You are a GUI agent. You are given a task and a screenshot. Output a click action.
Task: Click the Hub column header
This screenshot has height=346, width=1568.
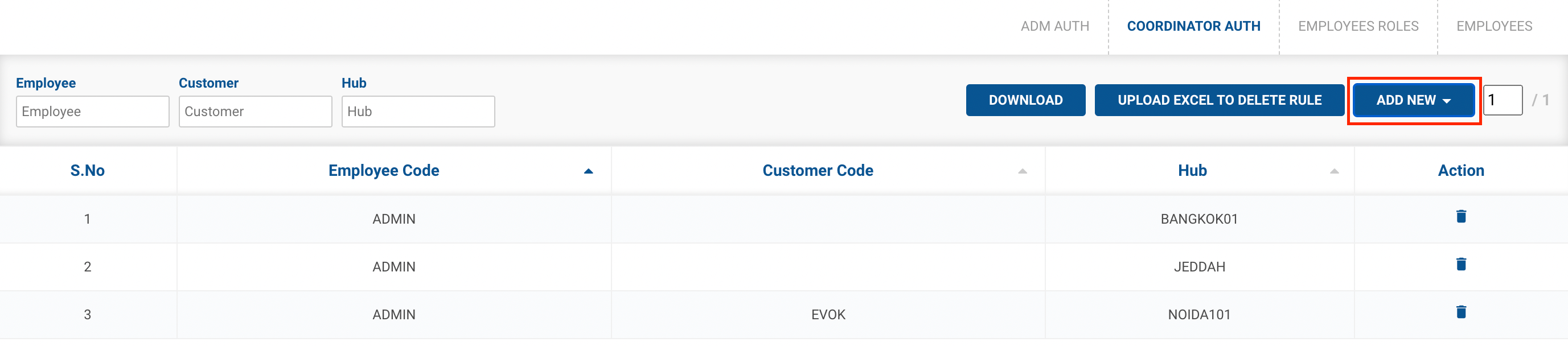point(1192,171)
